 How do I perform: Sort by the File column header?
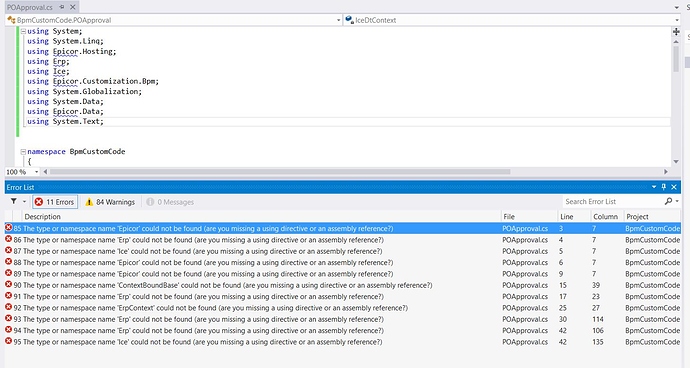point(529,217)
